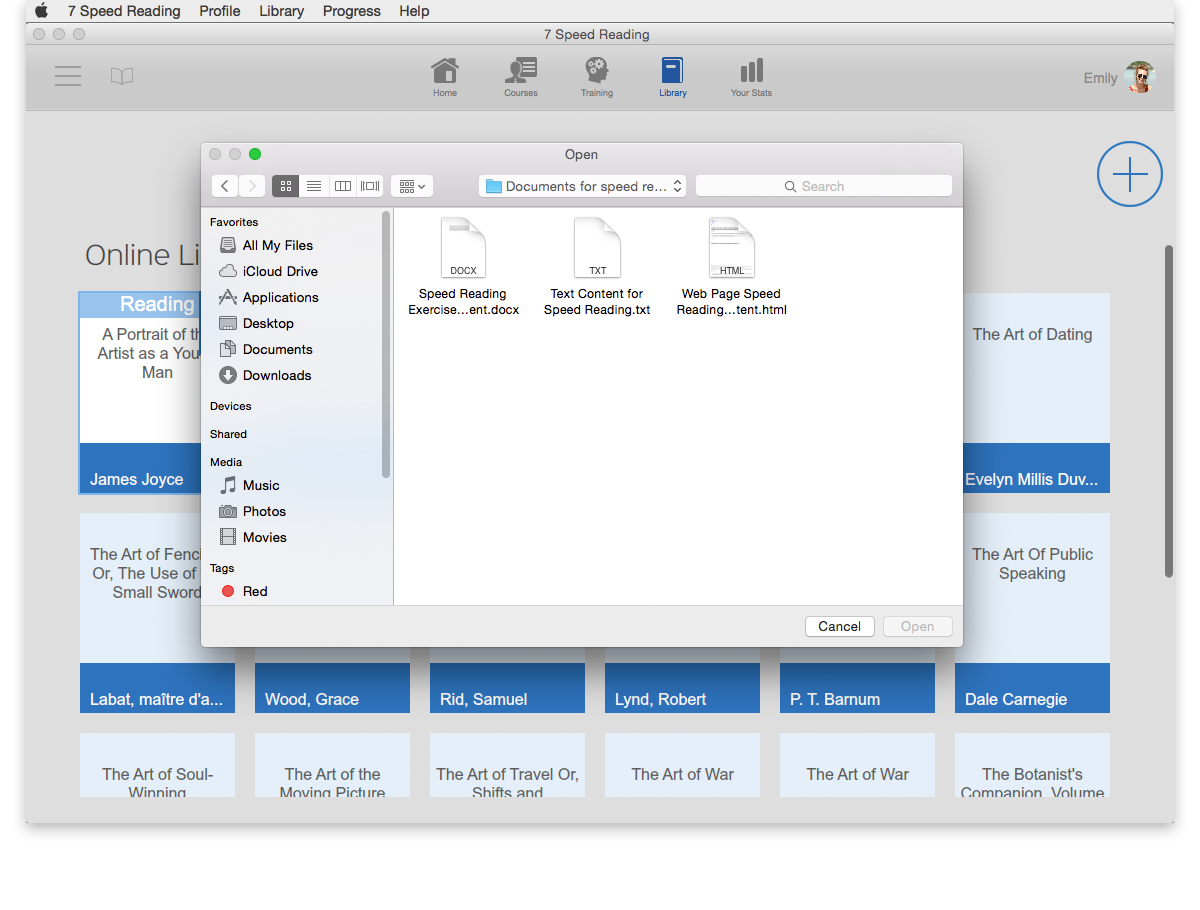1200x910 pixels.
Task: Open the hamburger menu icon
Action: click(x=68, y=76)
